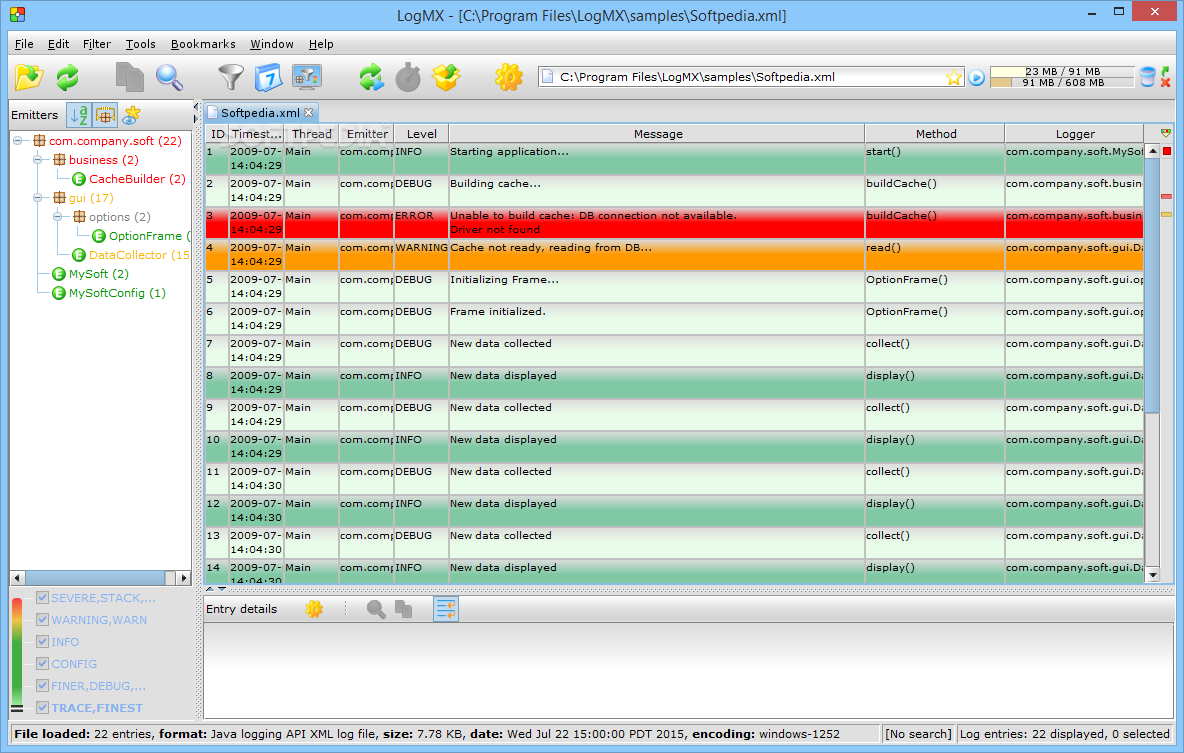Click the blue play button beside the path field

tap(976, 78)
